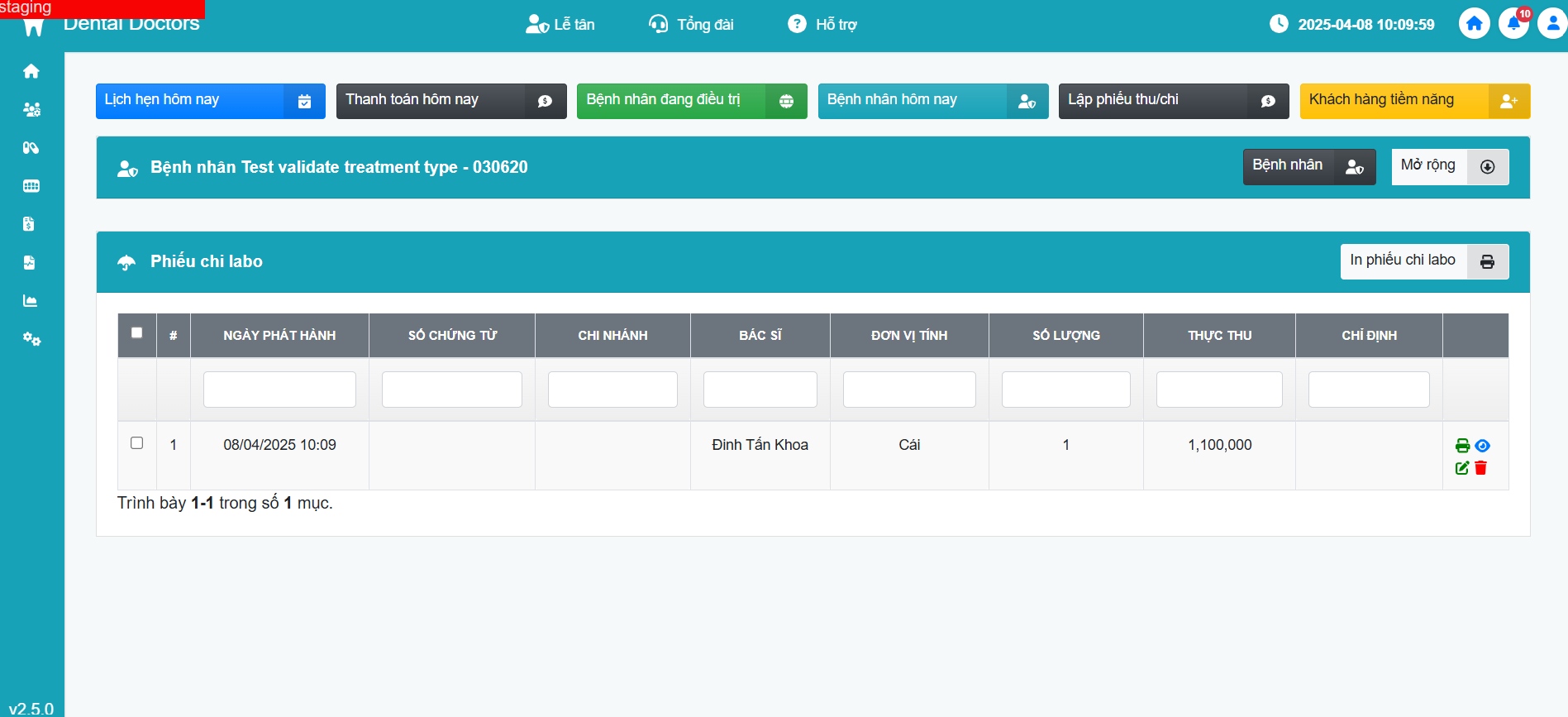Open Lịch hẹn hôm nay
Viewport: 1568px width, 717px height.
[210, 101]
